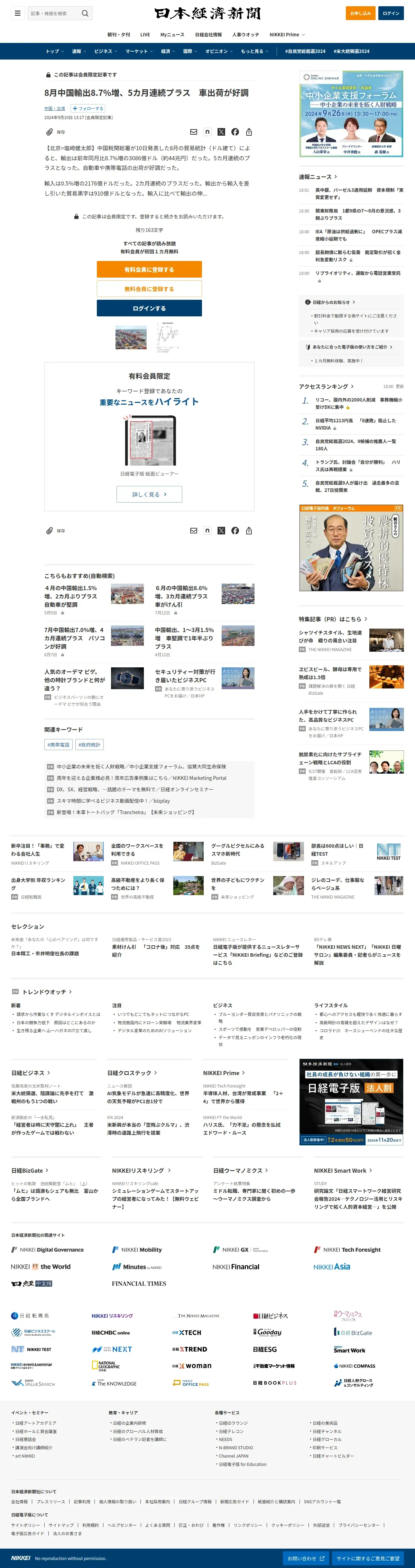Expand the トップ navigation dropdown
The image size is (415, 1568).
pyautogui.click(x=55, y=51)
